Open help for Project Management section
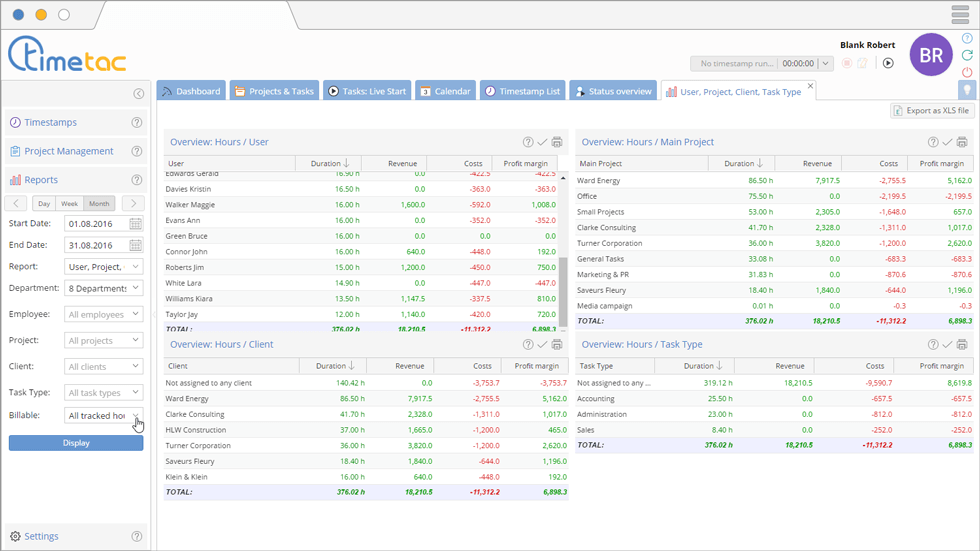The width and height of the screenshot is (980, 551). [137, 151]
